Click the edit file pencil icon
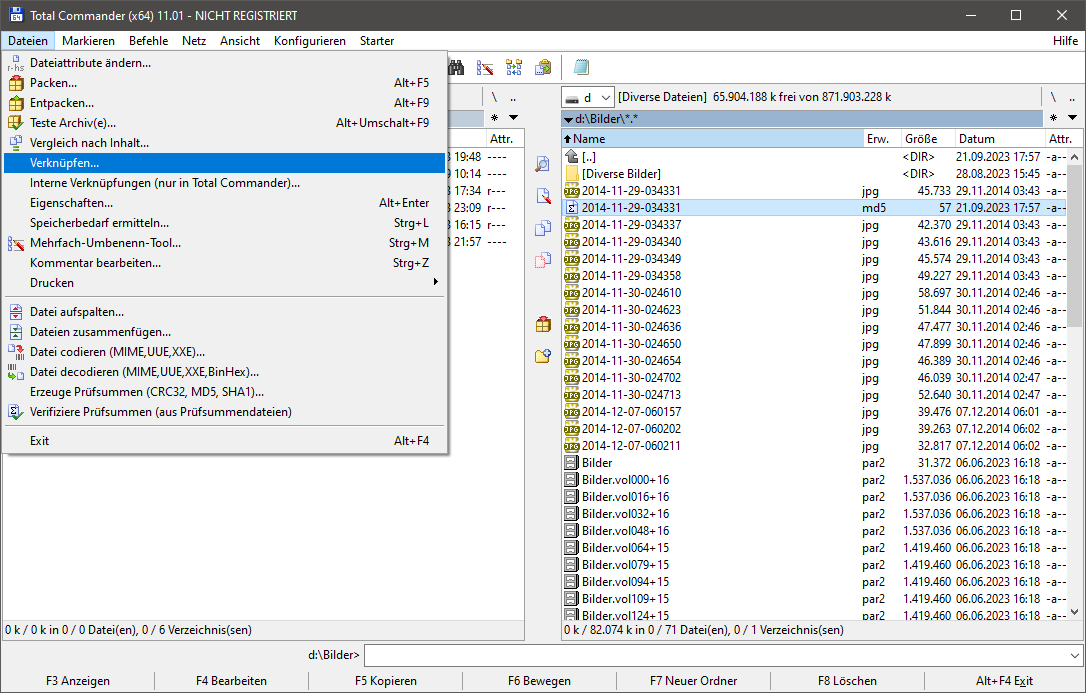 pyautogui.click(x=543, y=196)
